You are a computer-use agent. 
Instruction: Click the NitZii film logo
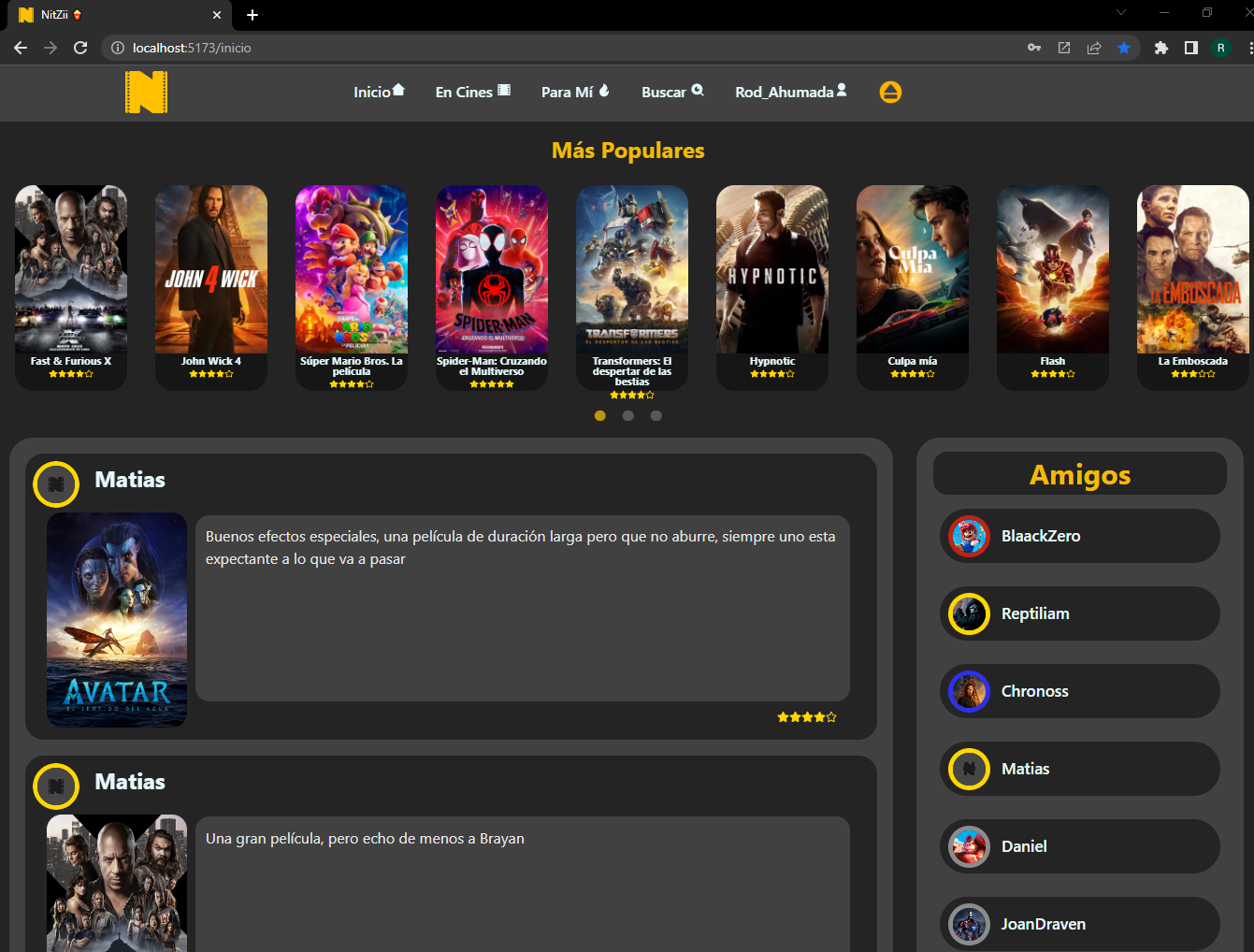pyautogui.click(x=146, y=93)
